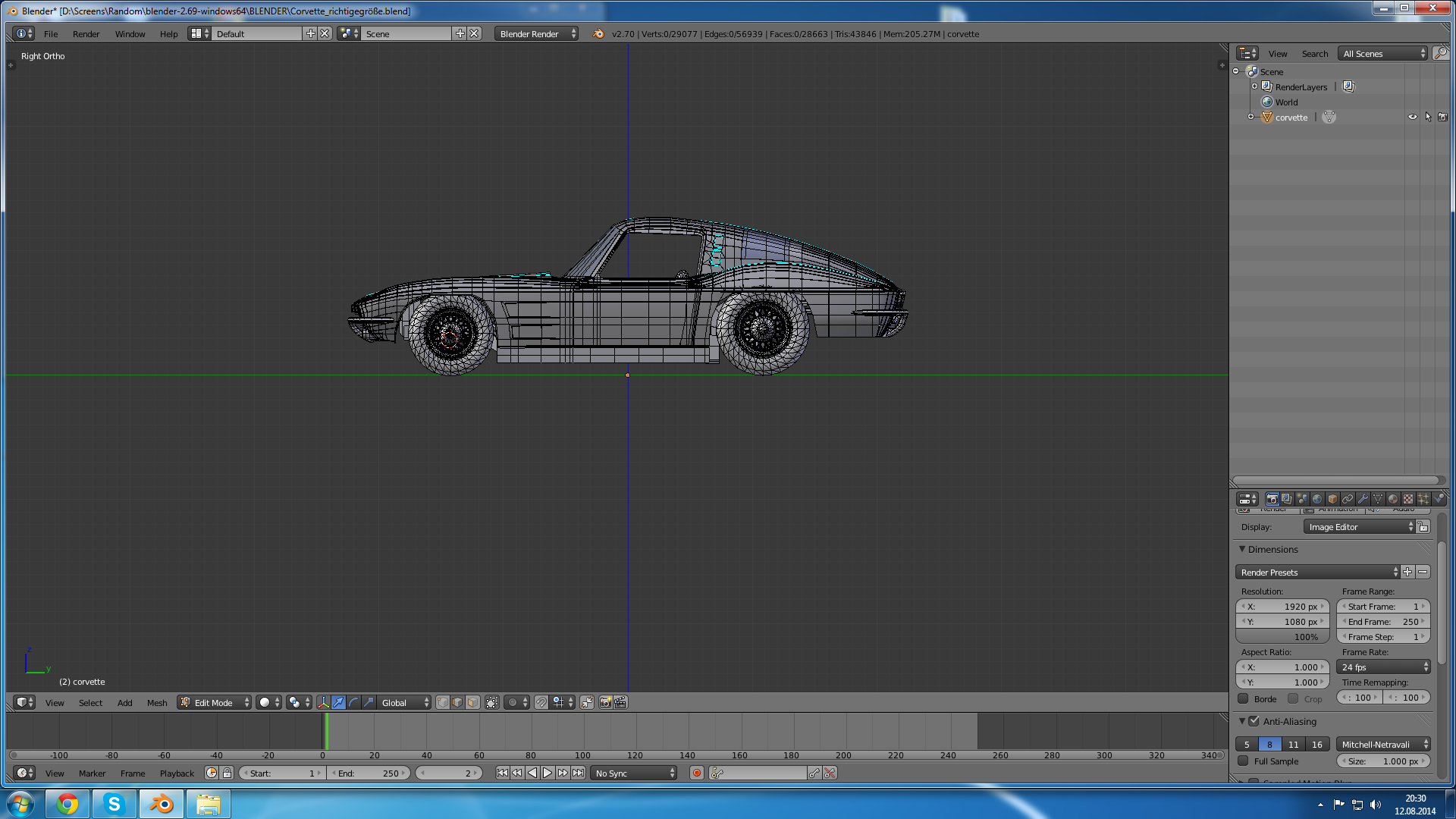Play the animation in reverse

[x=532, y=773]
